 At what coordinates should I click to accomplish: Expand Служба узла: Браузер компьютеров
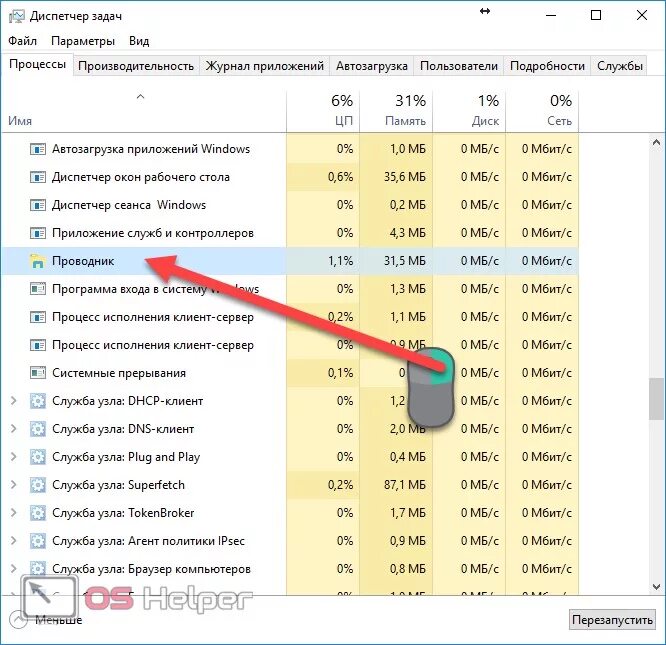click(14, 569)
